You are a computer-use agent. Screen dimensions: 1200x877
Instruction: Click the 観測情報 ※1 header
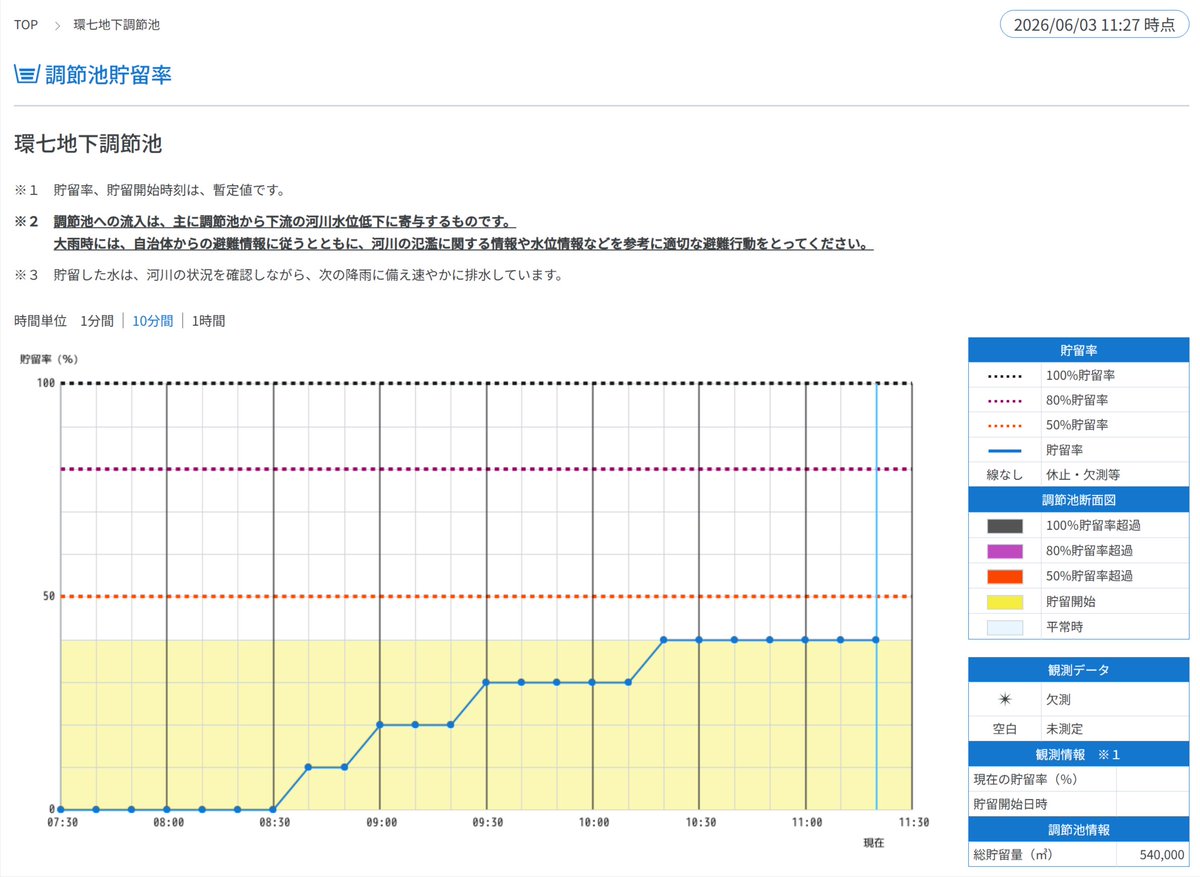[x=1079, y=755]
